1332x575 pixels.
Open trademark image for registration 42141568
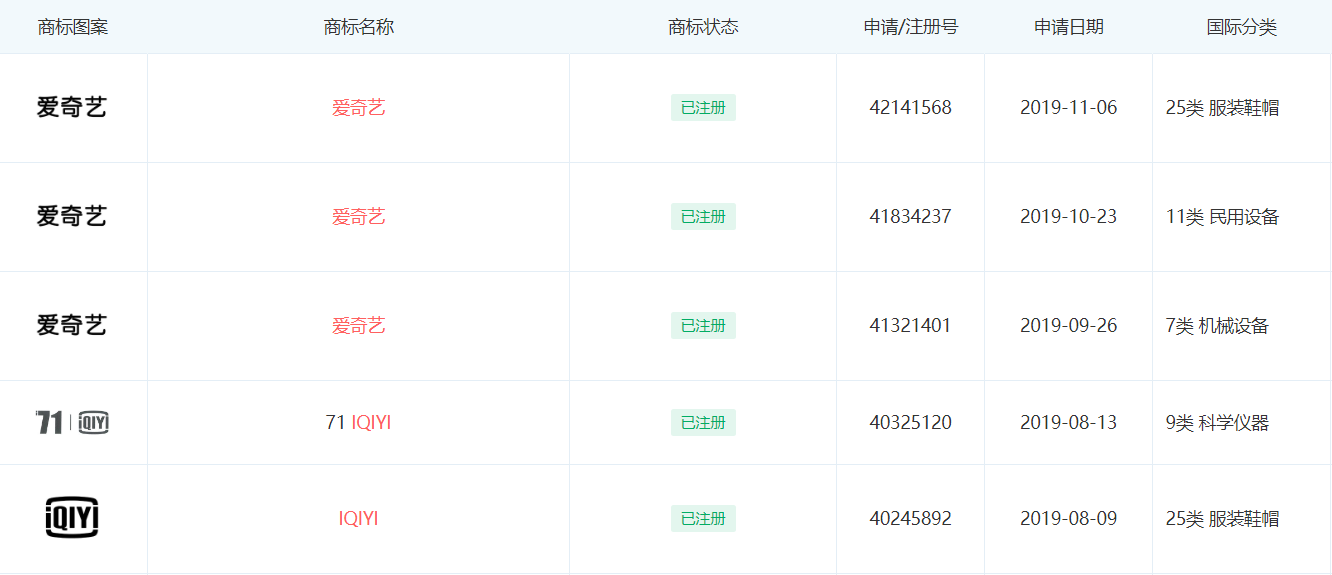point(72,107)
